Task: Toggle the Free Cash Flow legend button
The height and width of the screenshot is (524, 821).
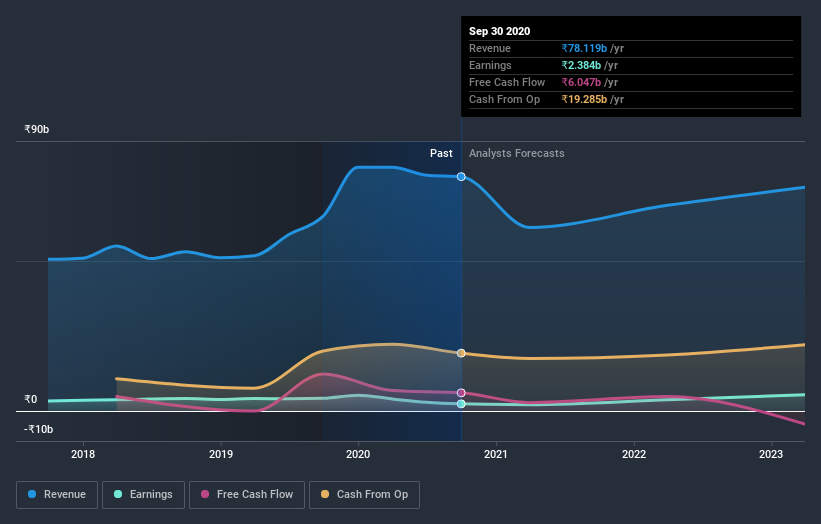Action: pyautogui.click(x=247, y=495)
